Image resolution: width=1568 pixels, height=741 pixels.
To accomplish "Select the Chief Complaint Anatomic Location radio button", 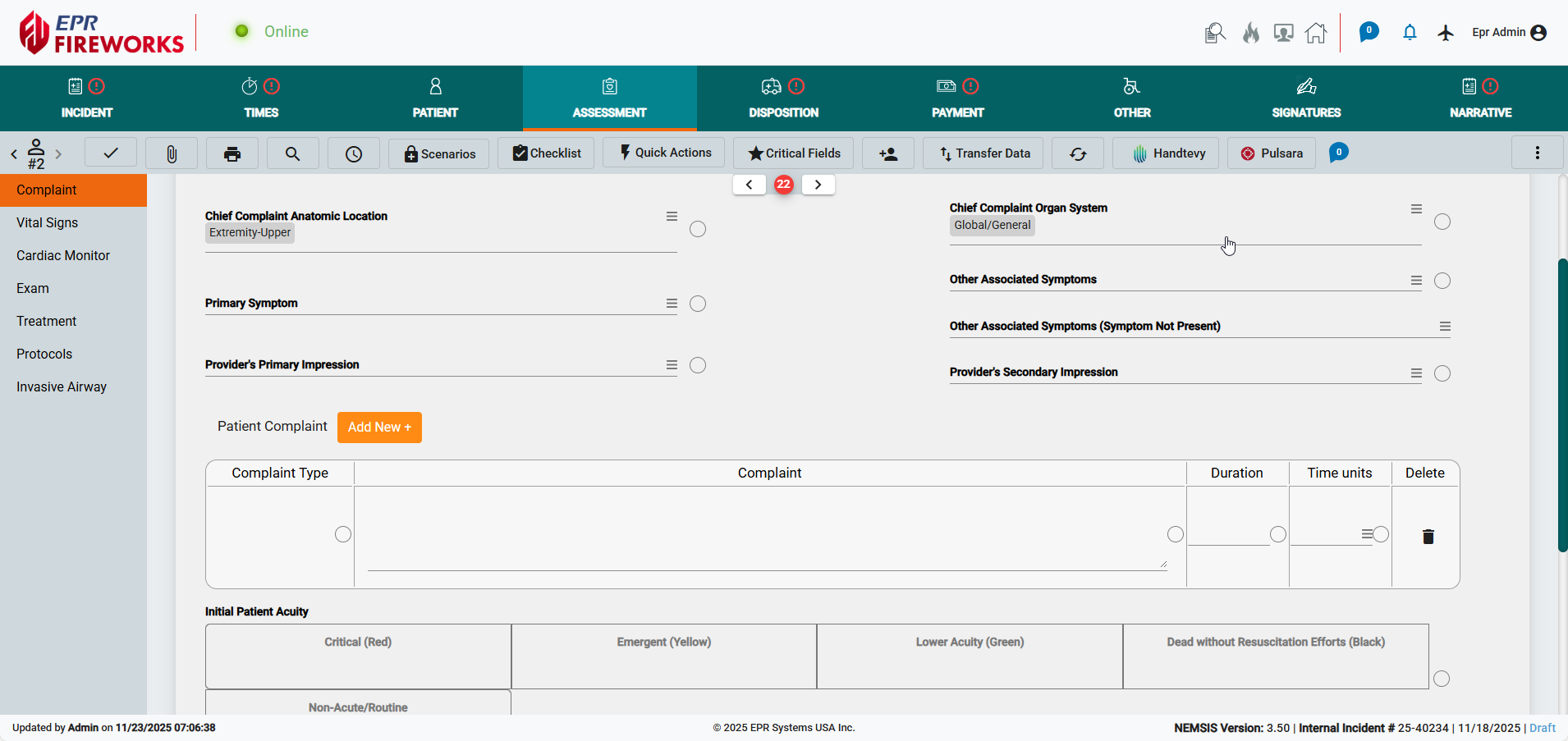I will (698, 229).
